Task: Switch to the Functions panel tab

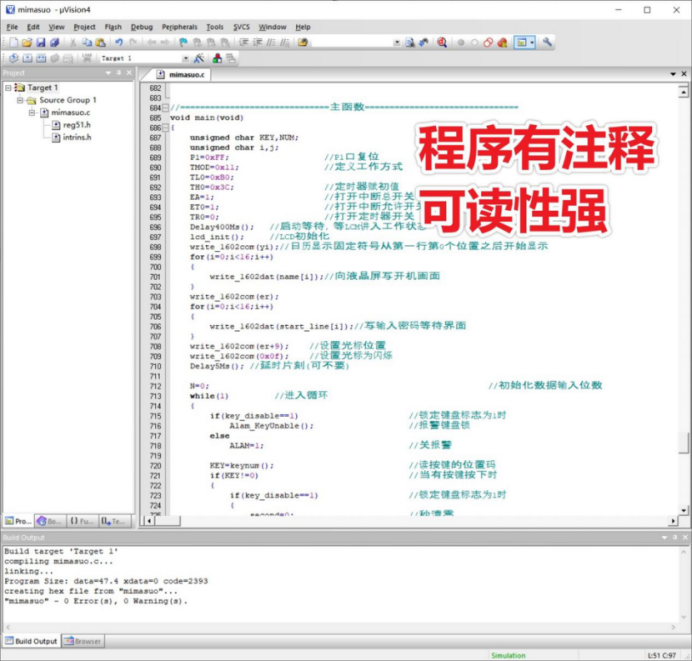Action: 83,521
